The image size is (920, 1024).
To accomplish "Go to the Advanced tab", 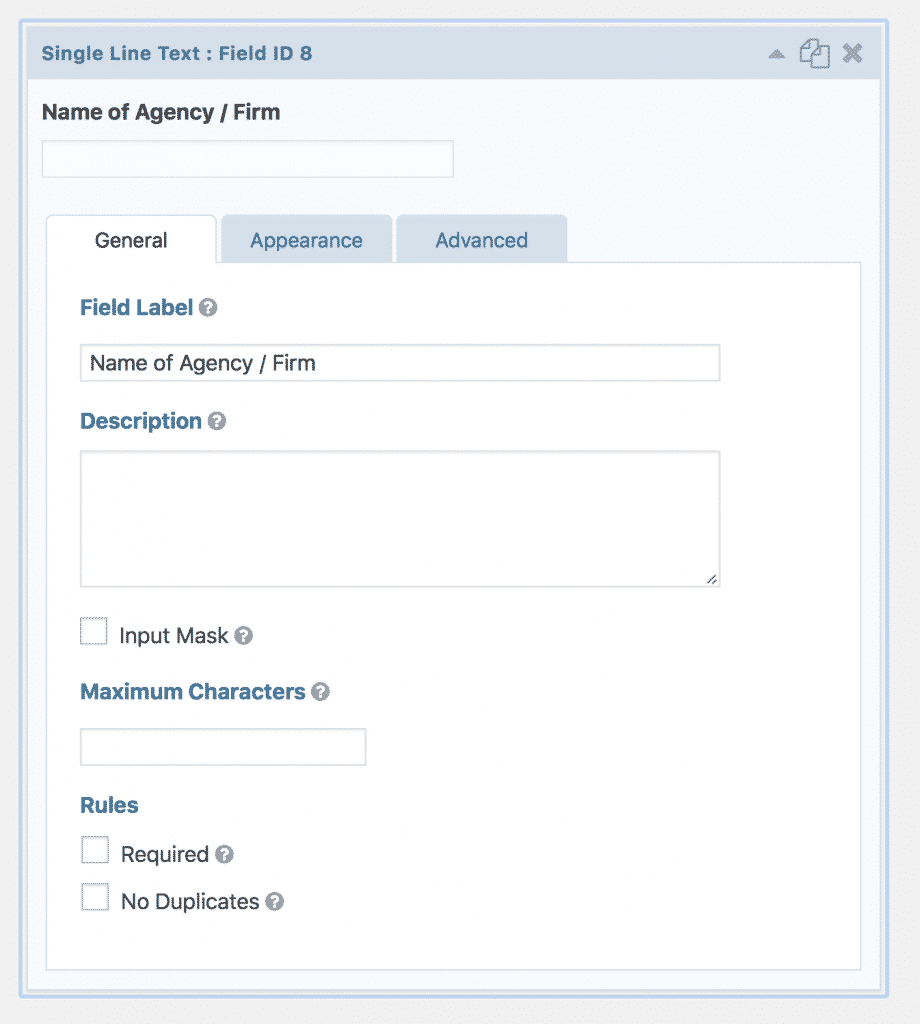I will pyautogui.click(x=481, y=240).
